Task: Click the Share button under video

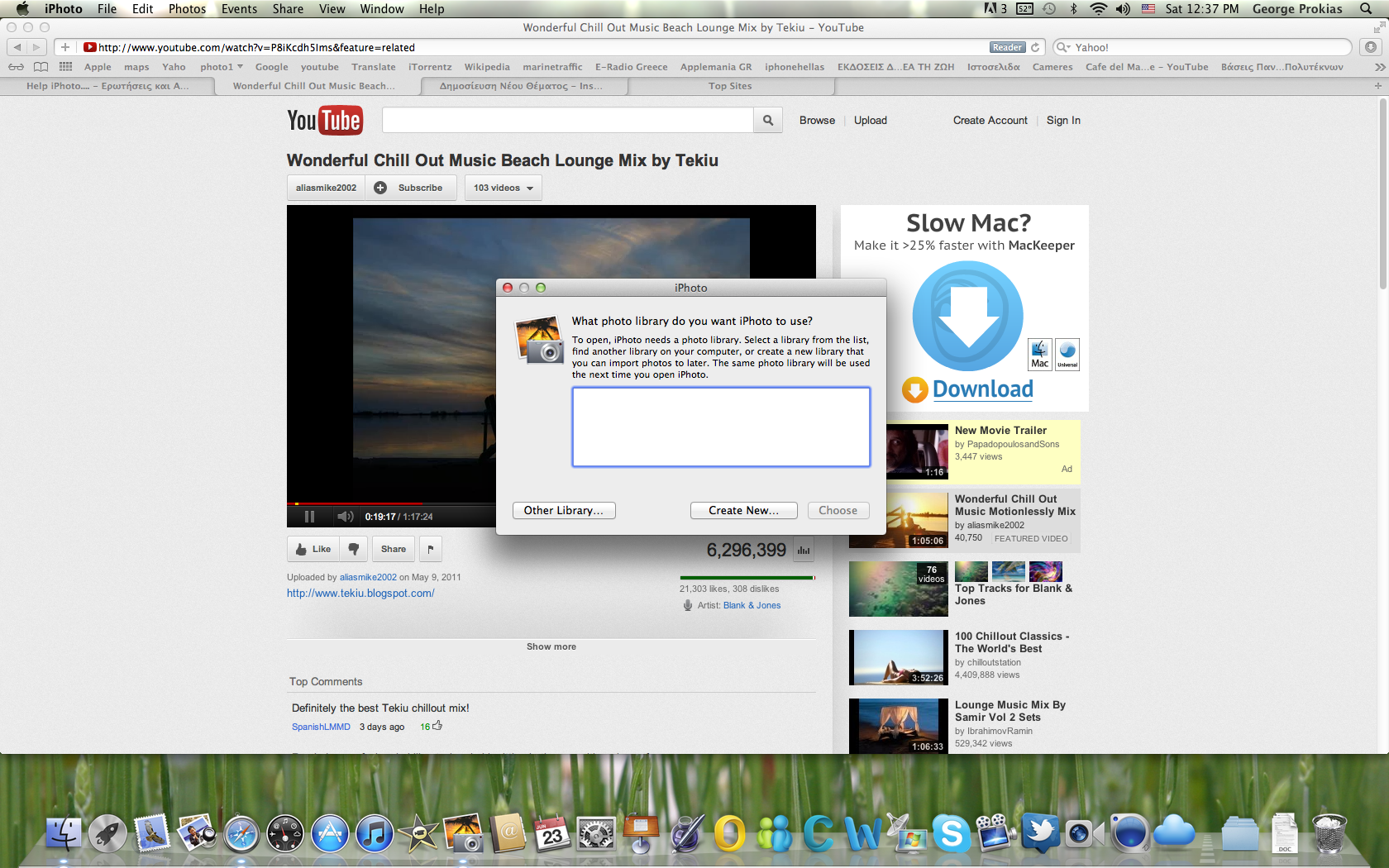Action: coord(394,549)
